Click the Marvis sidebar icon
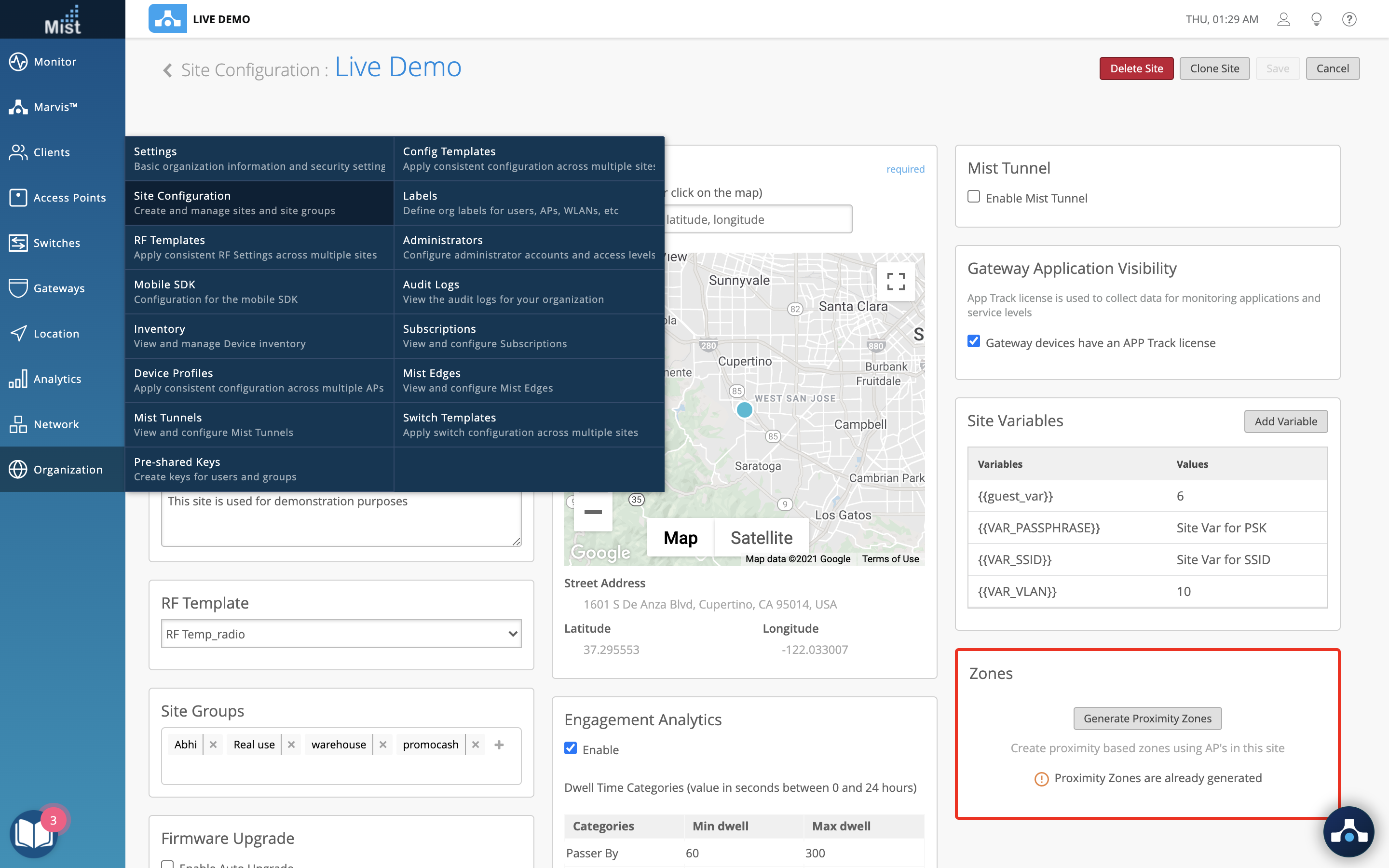This screenshot has height=868, width=1389. point(18,107)
